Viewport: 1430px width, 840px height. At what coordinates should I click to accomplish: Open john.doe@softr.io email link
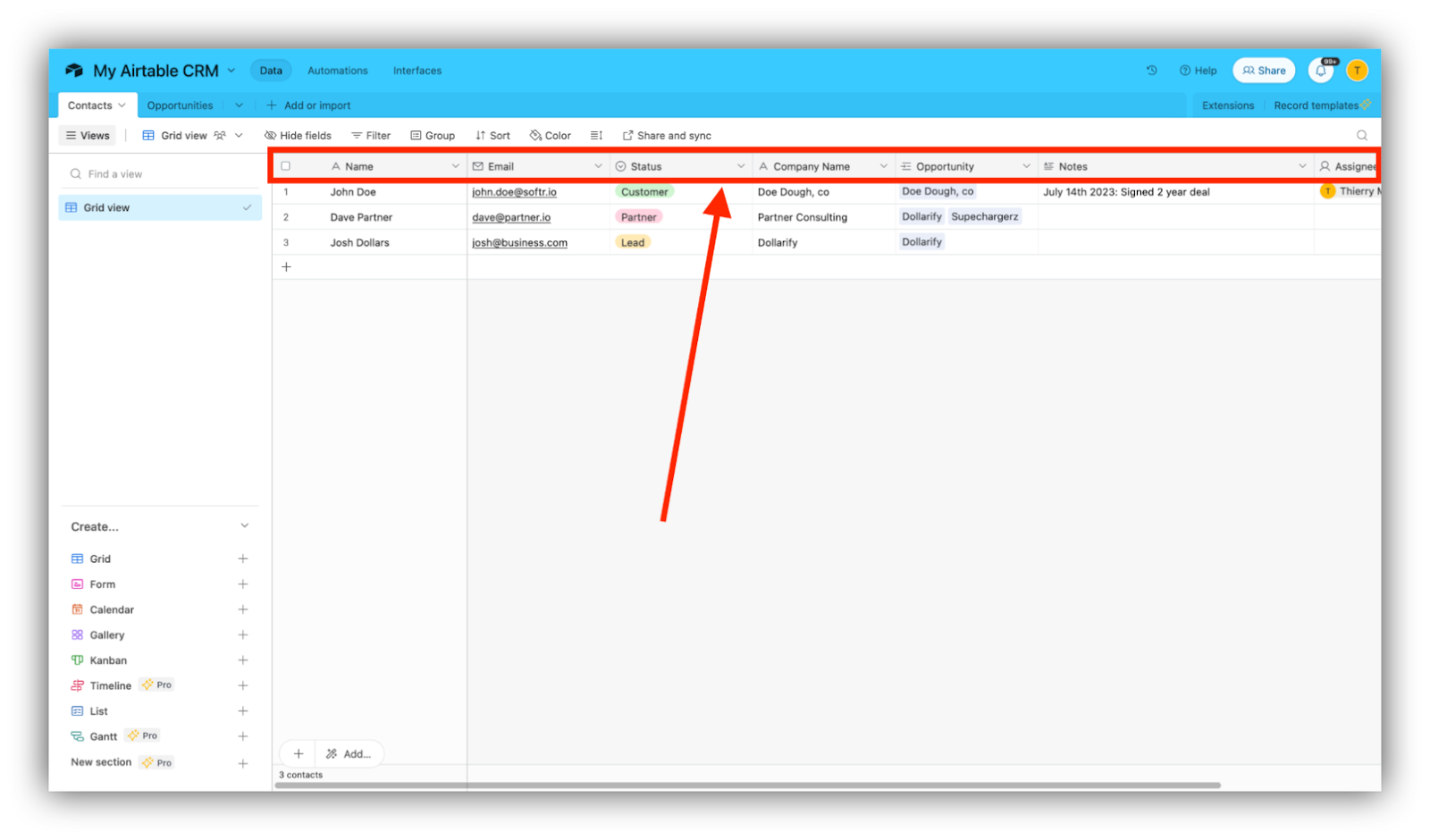click(x=514, y=192)
